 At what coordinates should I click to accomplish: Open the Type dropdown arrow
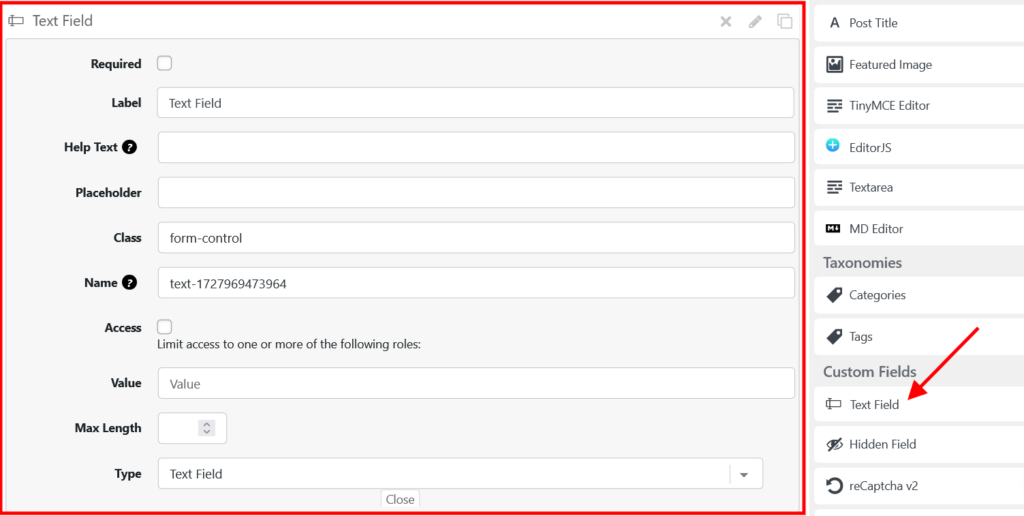(744, 474)
